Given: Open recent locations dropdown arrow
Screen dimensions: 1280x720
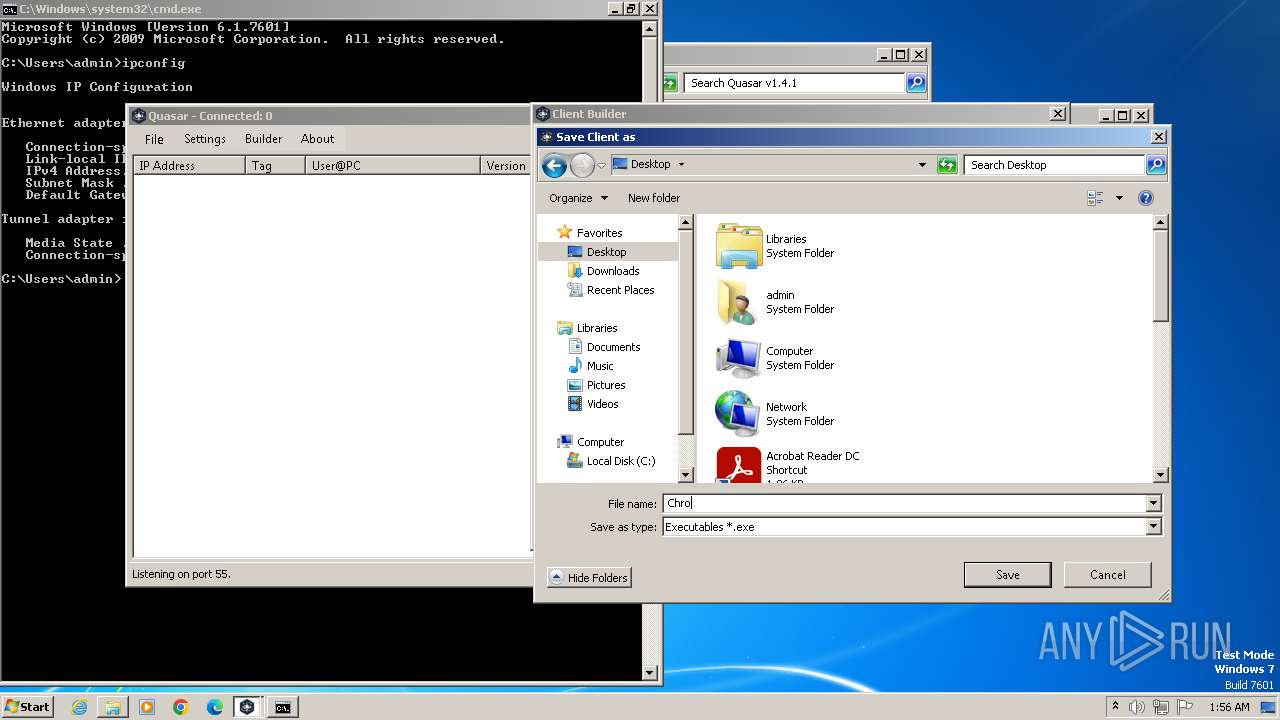Looking at the screenshot, I should click(x=601, y=166).
